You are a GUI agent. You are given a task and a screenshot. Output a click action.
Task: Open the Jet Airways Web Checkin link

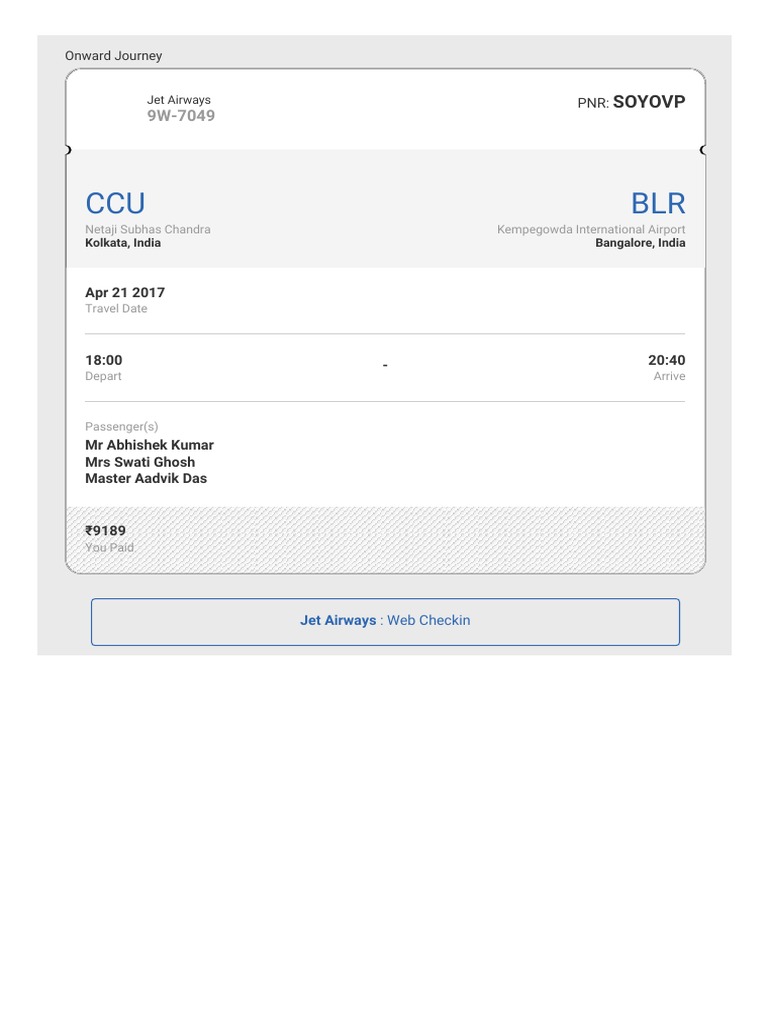click(x=385, y=622)
